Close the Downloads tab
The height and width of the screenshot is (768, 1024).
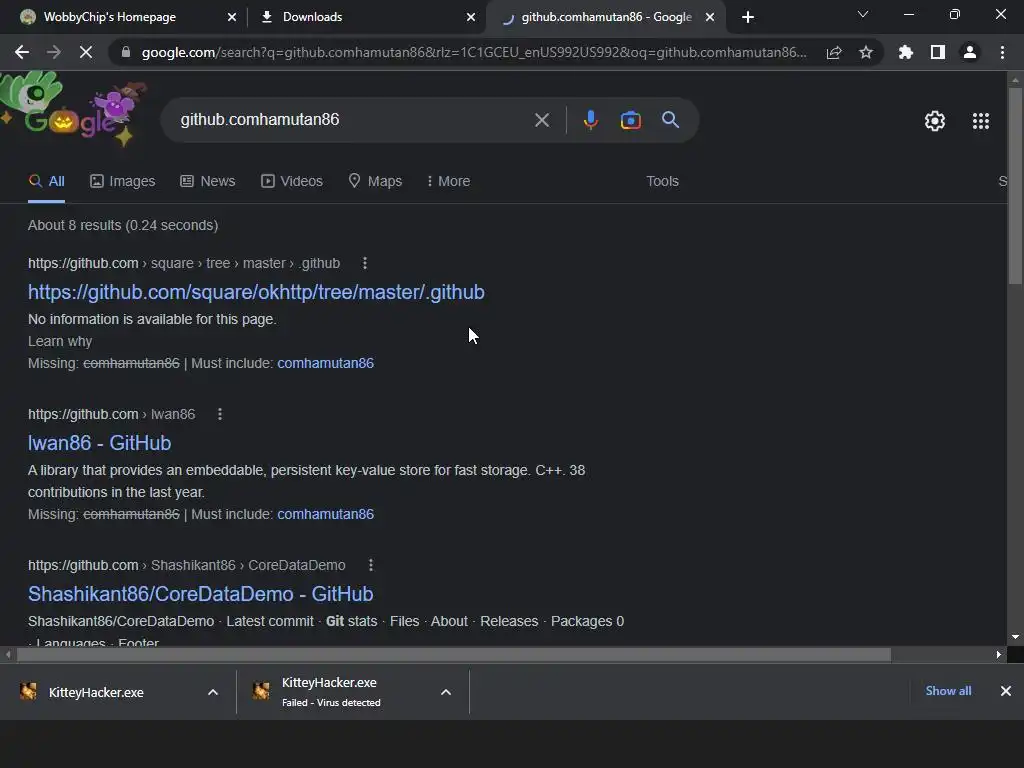(x=471, y=17)
